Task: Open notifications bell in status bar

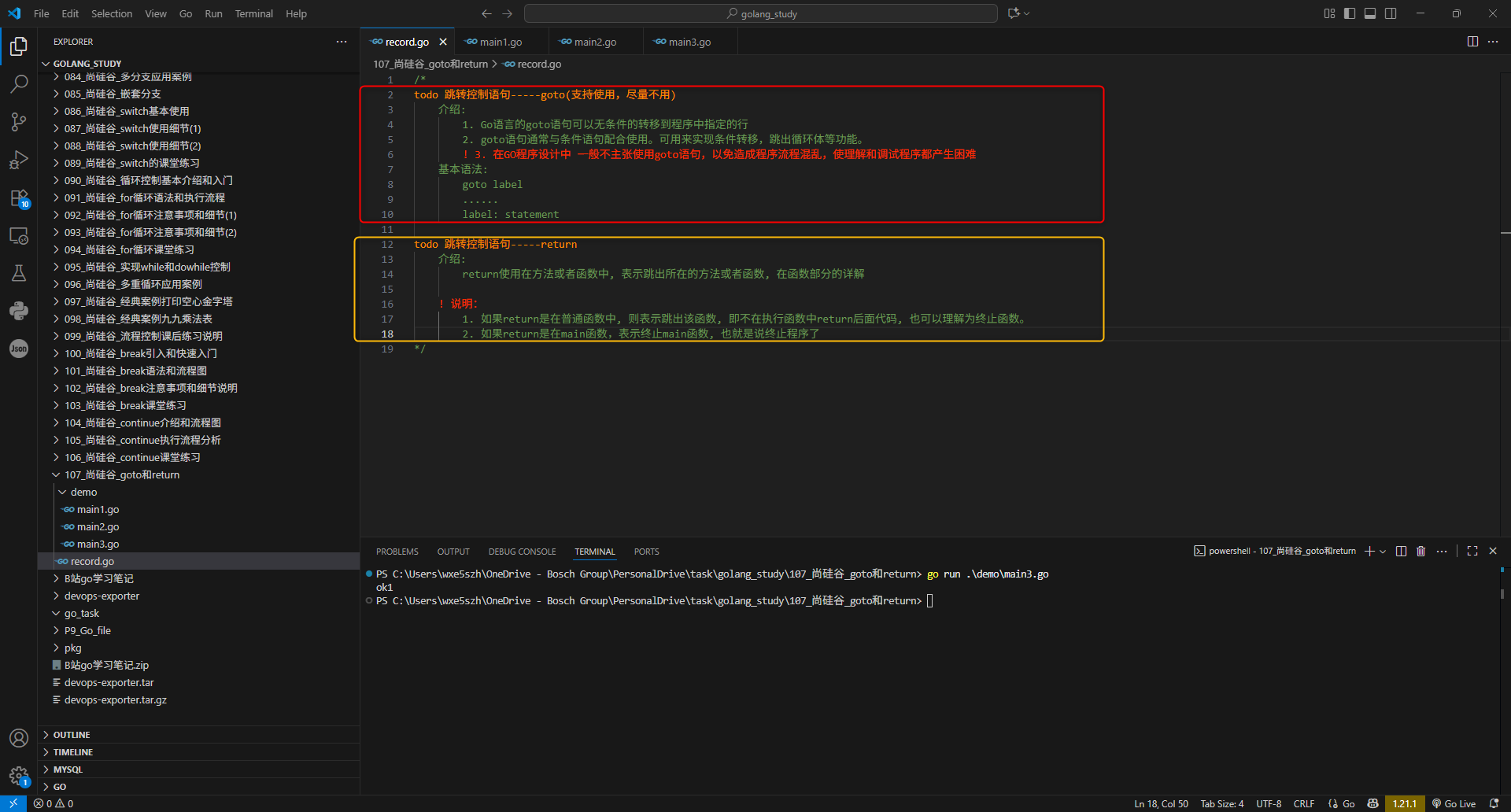Action: [x=1494, y=803]
